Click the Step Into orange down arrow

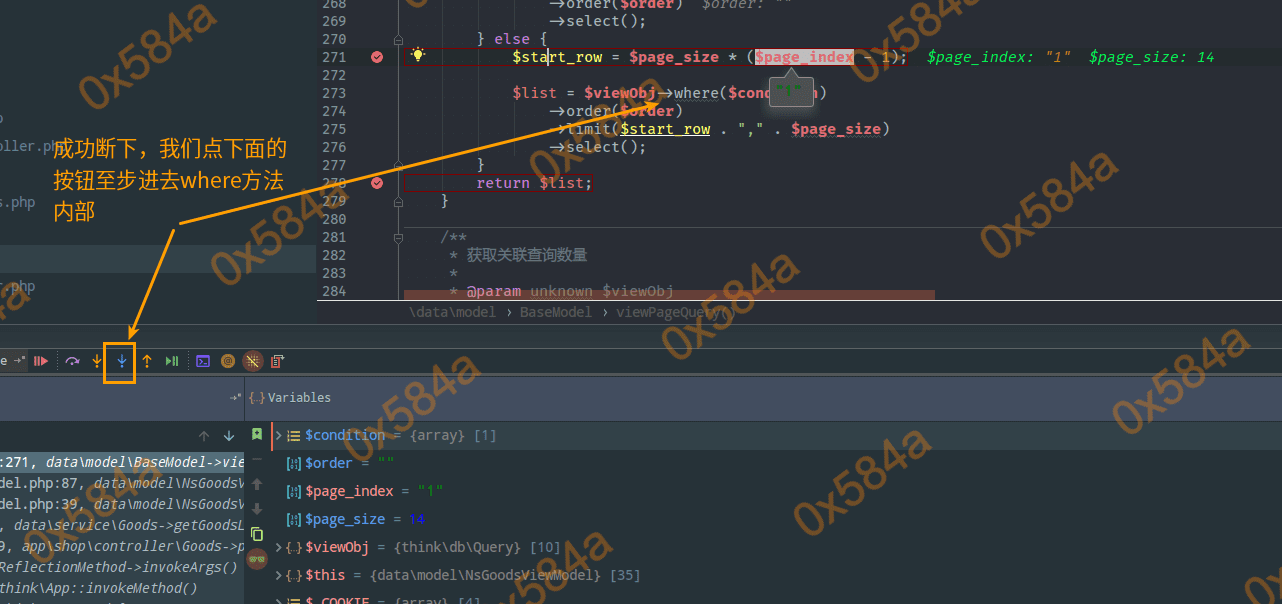pos(97,361)
